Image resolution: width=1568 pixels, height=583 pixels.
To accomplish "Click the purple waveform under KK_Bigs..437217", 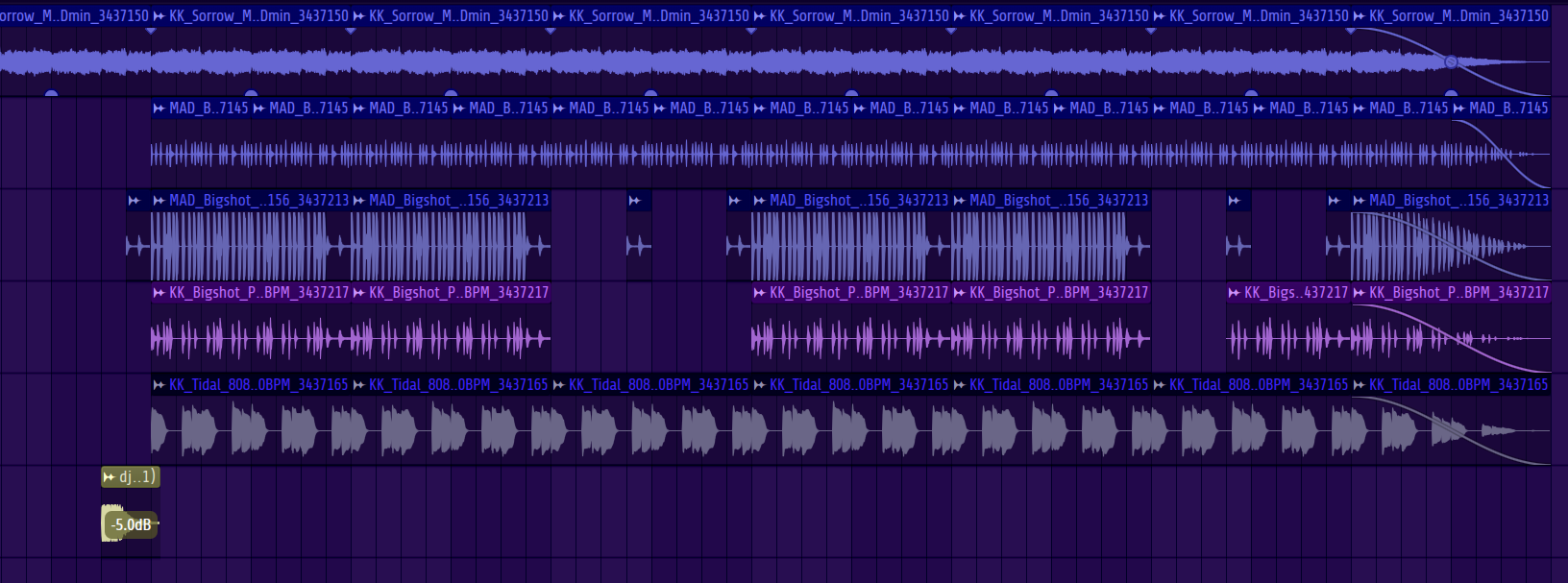I will (x=1288, y=338).
